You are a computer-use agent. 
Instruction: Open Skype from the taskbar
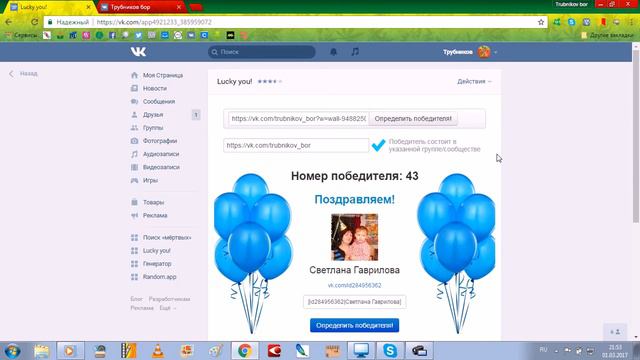point(390,351)
